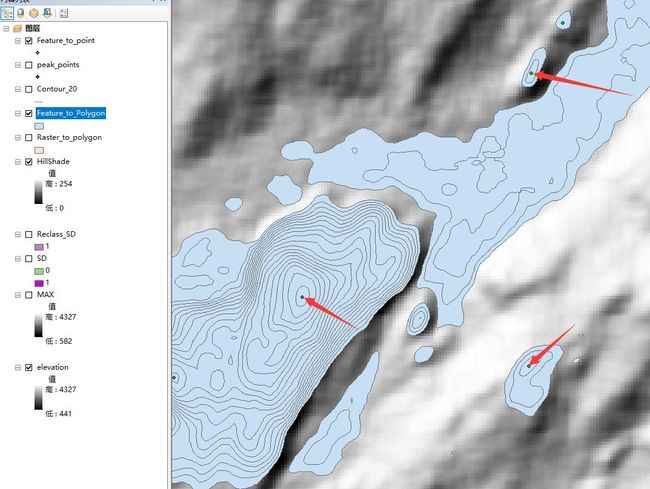Check the Reclass_SD layer
This screenshot has height=489, width=650.
click(29, 235)
